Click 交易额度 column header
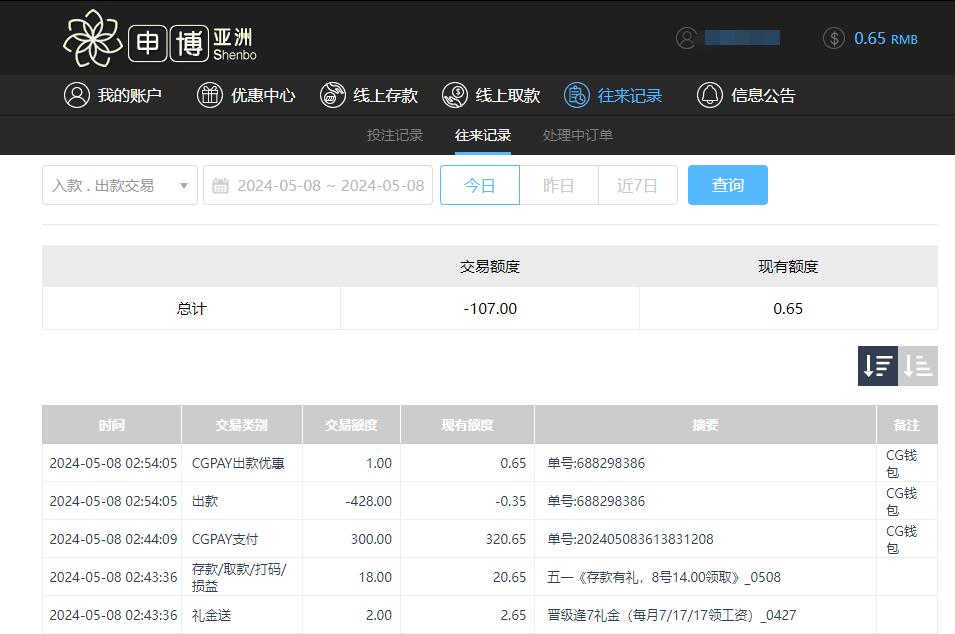 [351, 425]
